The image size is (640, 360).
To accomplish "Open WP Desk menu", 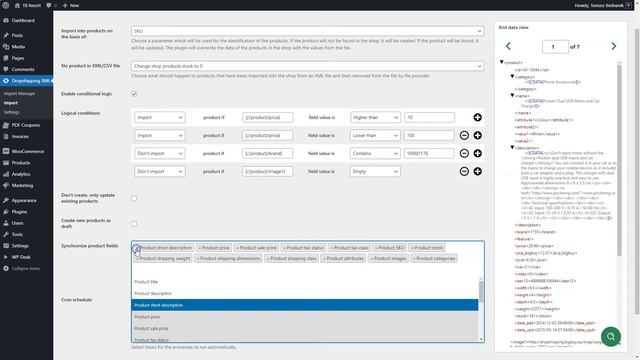I will (21, 257).
